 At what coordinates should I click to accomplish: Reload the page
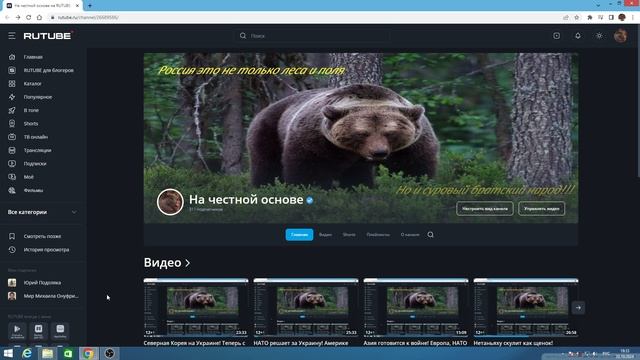pos(29,18)
